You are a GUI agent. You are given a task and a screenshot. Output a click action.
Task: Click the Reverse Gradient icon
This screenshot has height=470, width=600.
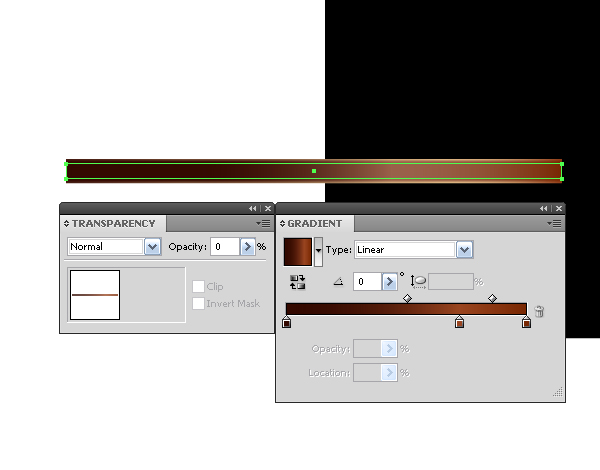pyautogui.click(x=297, y=282)
